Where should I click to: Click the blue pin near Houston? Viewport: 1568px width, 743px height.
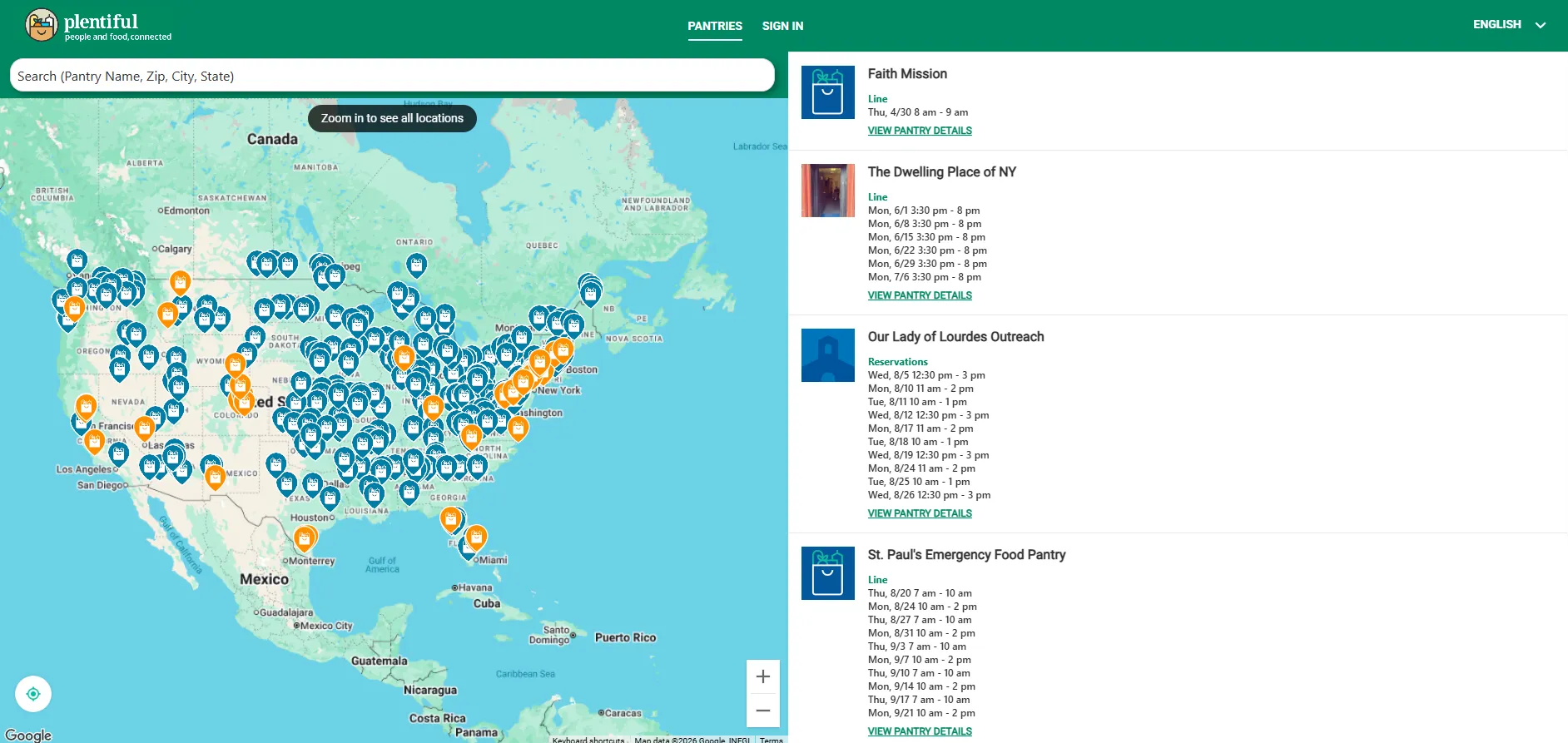tap(330, 498)
